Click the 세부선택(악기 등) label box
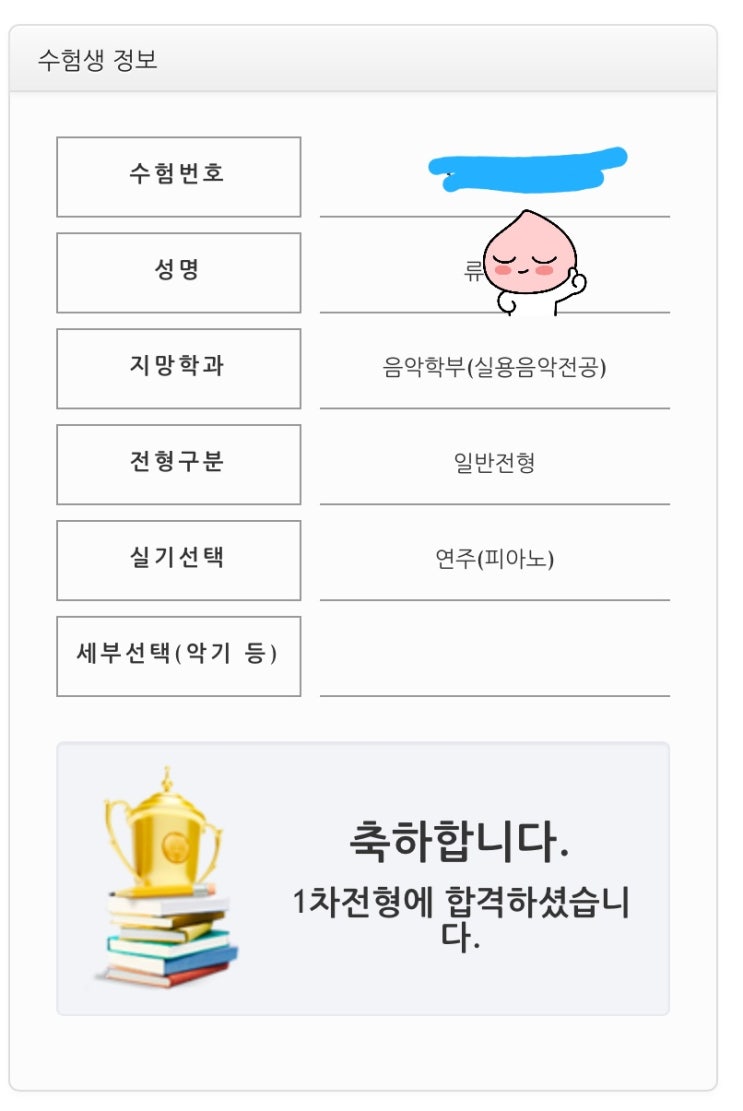The height and width of the screenshot is (1111, 743). (x=178, y=656)
